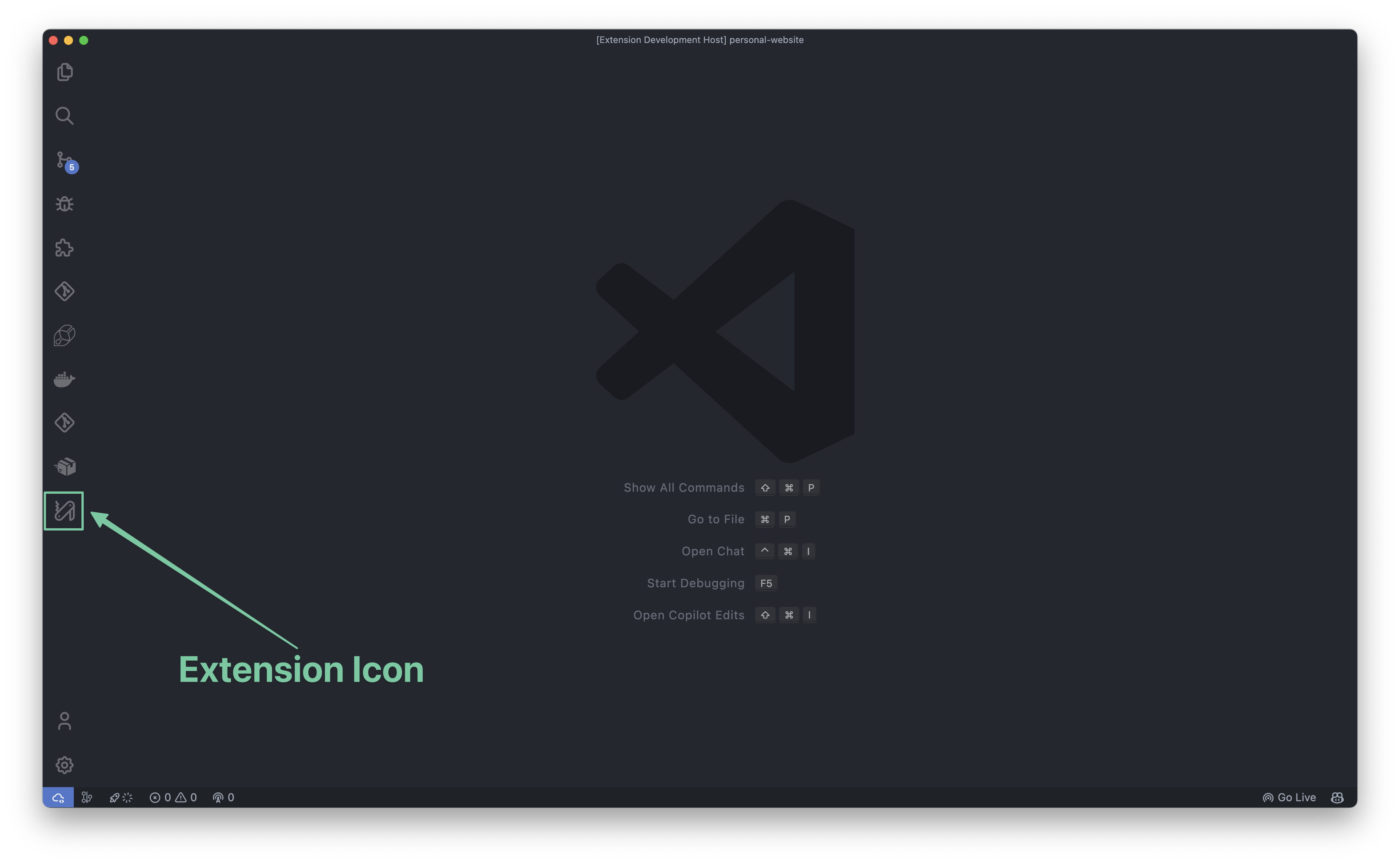Viewport: 1400px width, 864px height.
Task: Click the green fullscreen window button
Action: coord(84,41)
